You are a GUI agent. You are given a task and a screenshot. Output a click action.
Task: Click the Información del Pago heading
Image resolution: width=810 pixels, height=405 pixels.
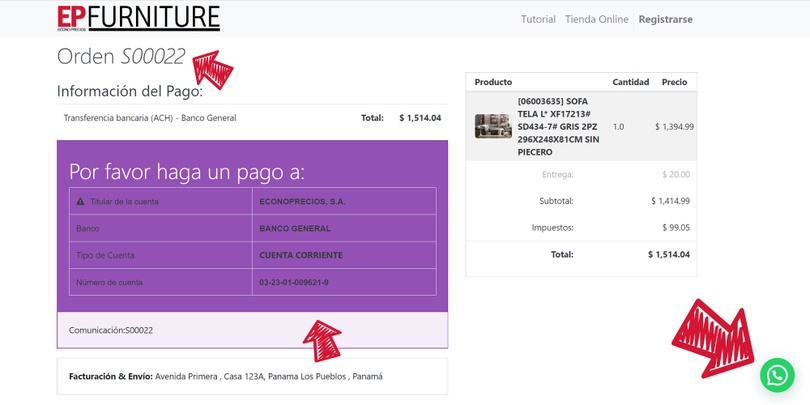(130, 91)
